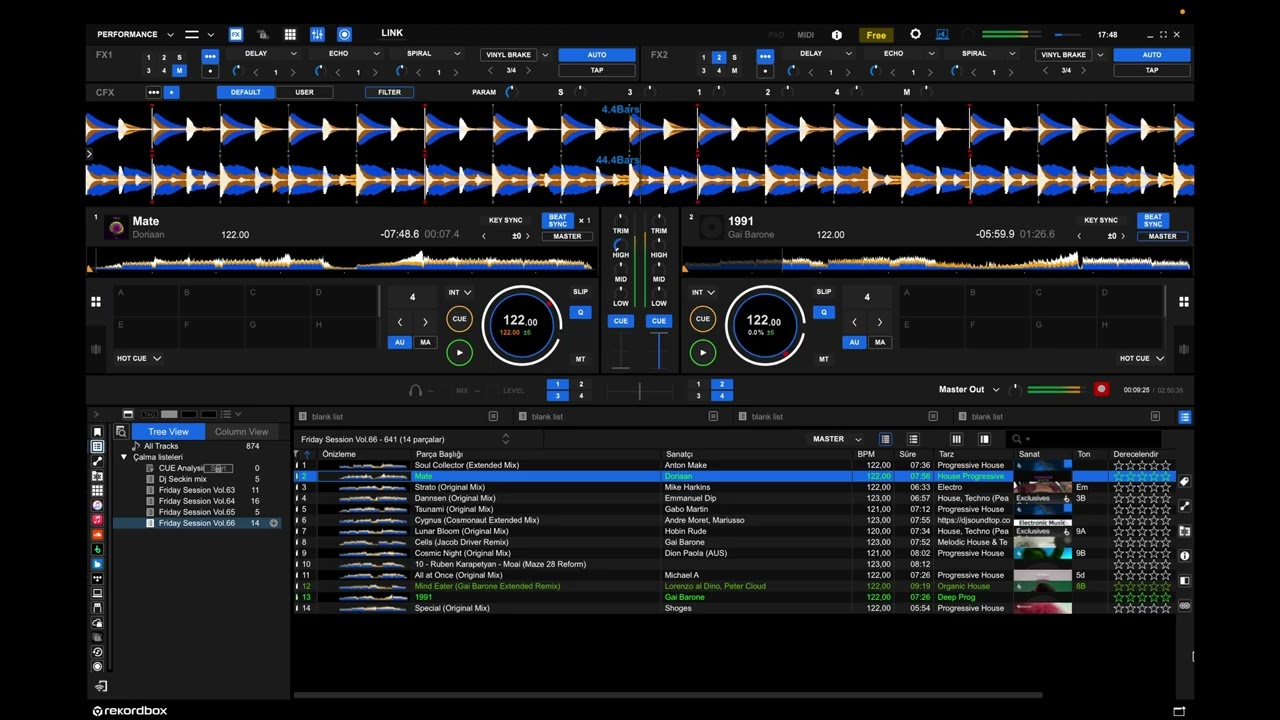Open recordings icon in browser sidebar
The image size is (1280, 720).
(97, 666)
